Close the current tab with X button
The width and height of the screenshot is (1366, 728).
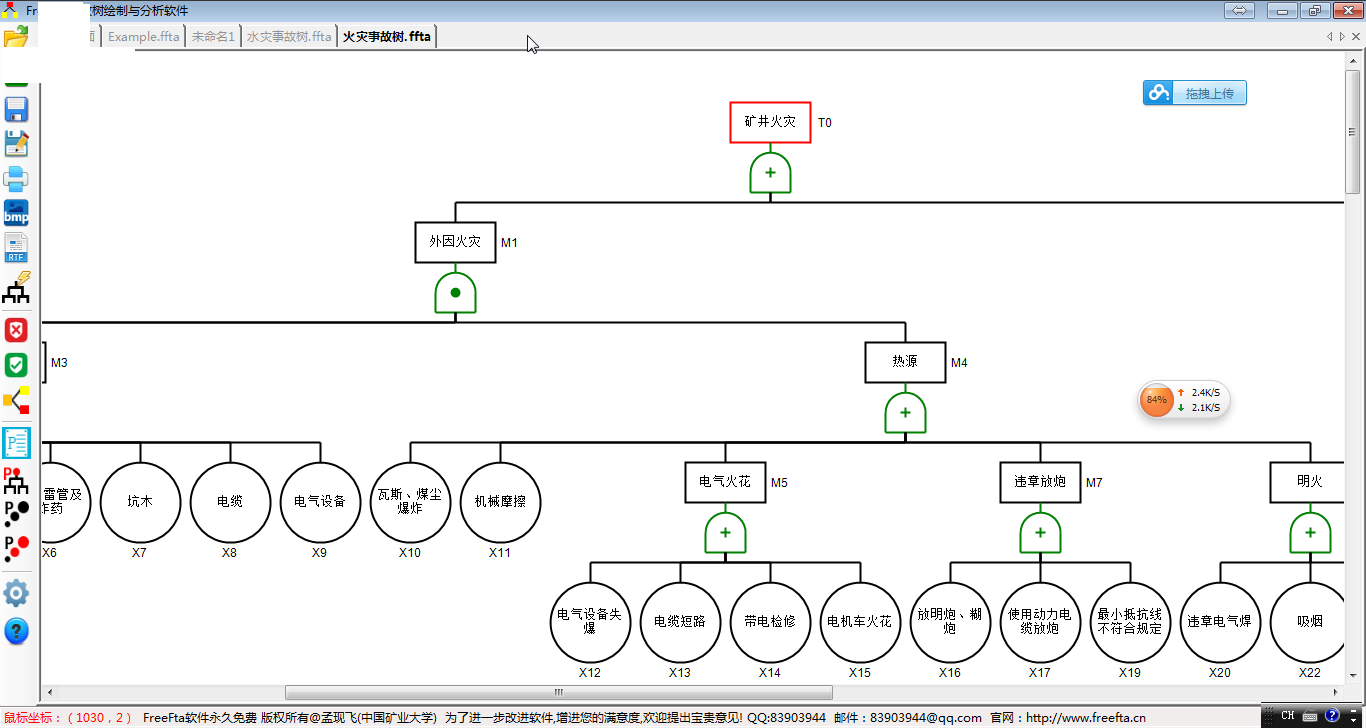click(x=1357, y=36)
